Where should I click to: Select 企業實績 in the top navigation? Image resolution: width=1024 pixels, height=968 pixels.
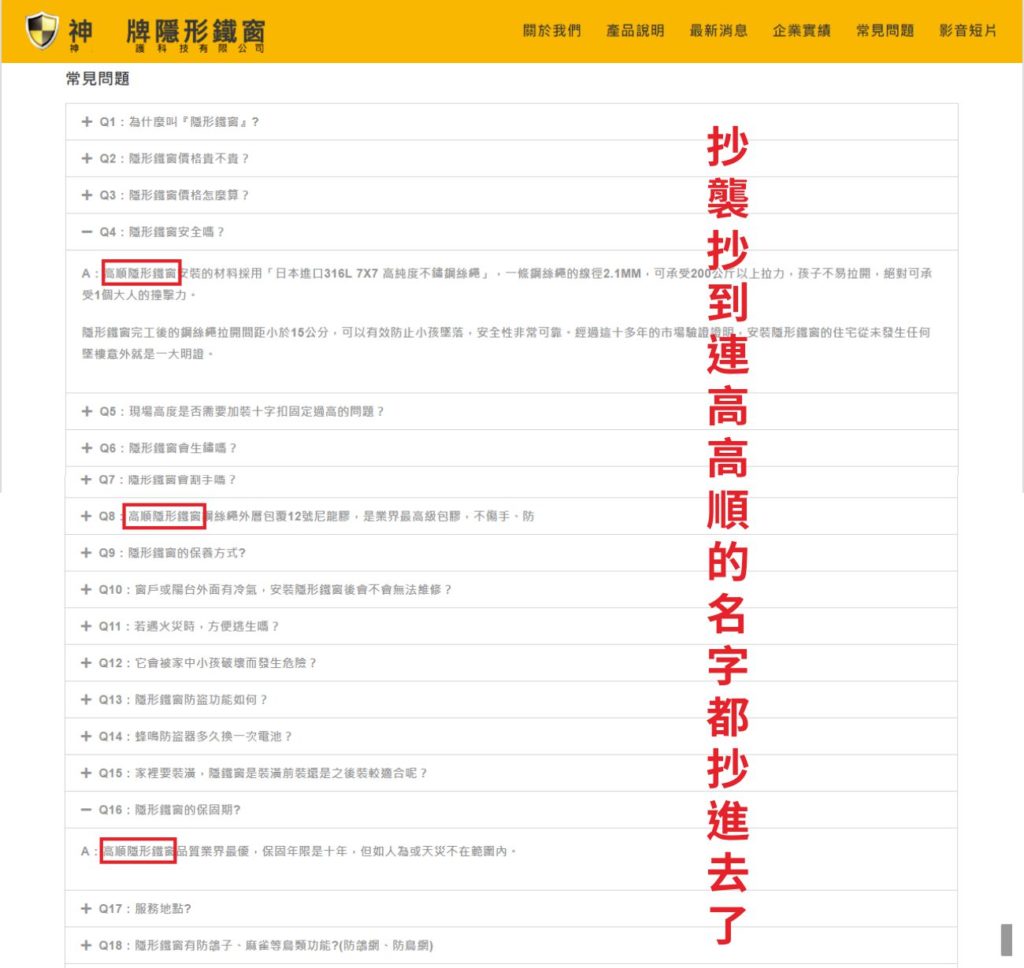pos(801,31)
